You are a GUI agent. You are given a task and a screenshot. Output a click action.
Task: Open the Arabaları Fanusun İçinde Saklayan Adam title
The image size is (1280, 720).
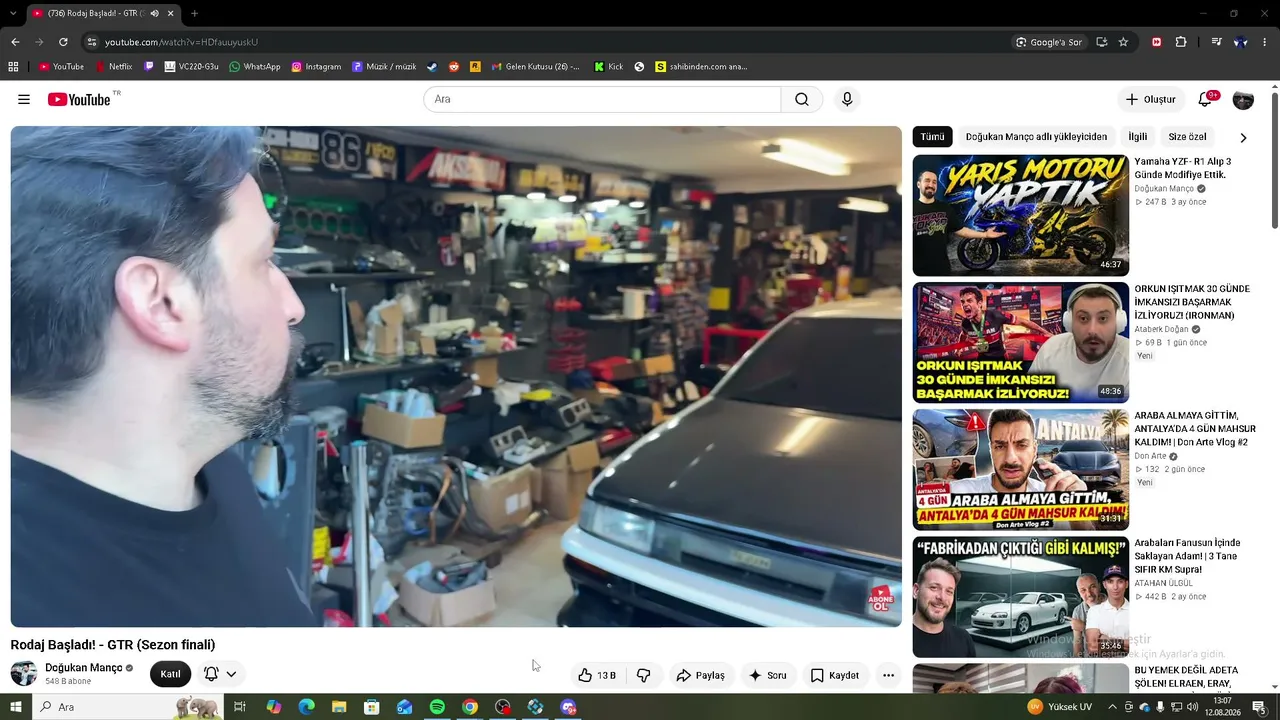(1187, 556)
